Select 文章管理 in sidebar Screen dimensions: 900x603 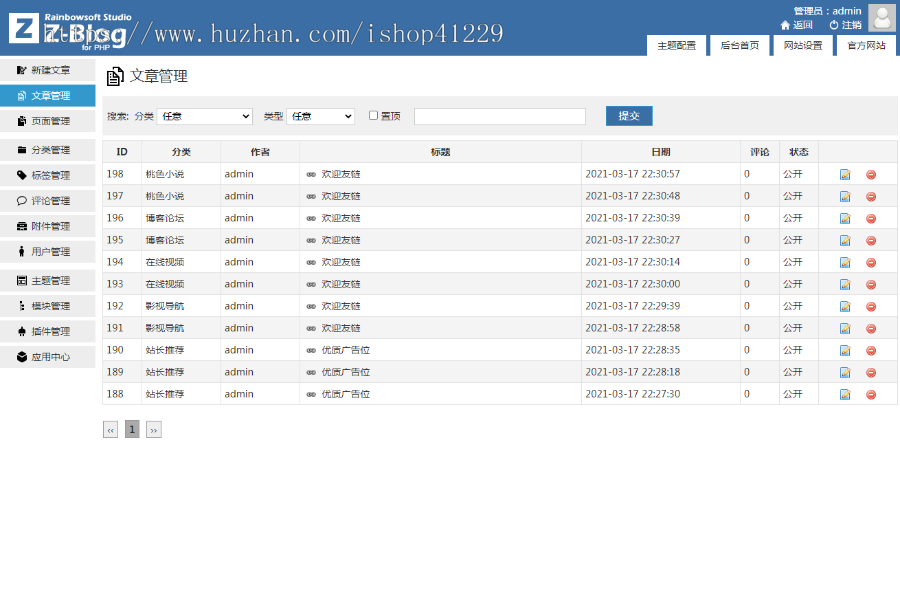click(48, 95)
